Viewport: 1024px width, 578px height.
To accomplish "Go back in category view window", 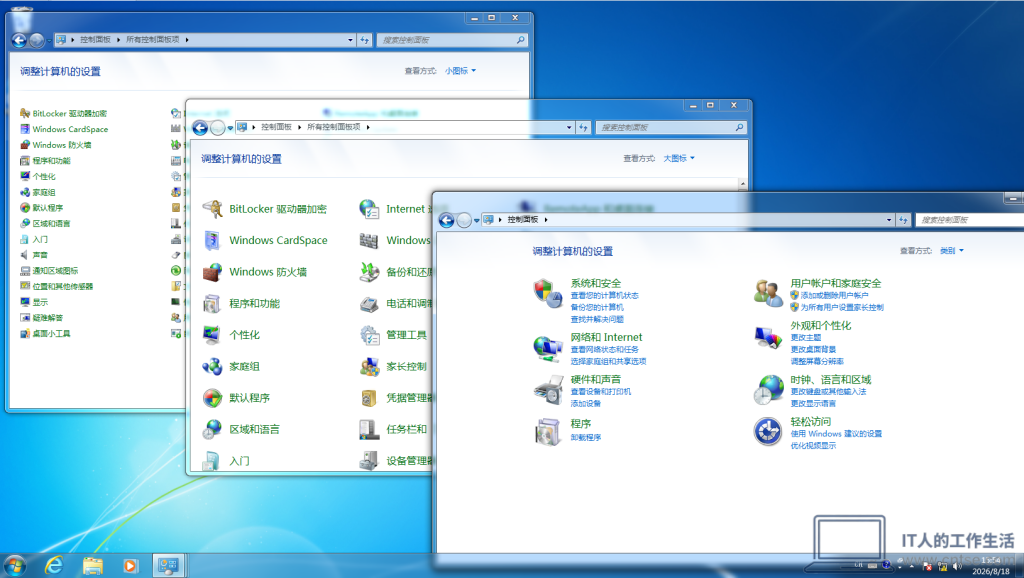I will tap(447, 221).
